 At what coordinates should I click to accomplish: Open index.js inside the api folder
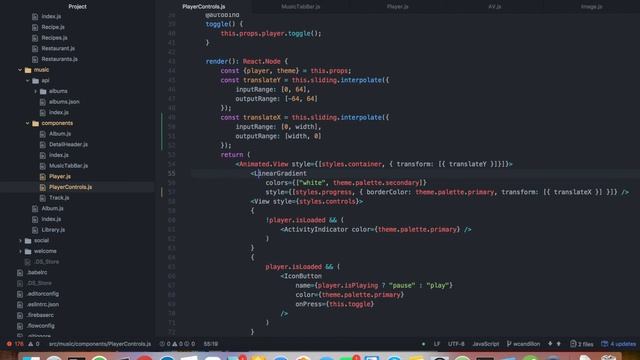(59, 112)
